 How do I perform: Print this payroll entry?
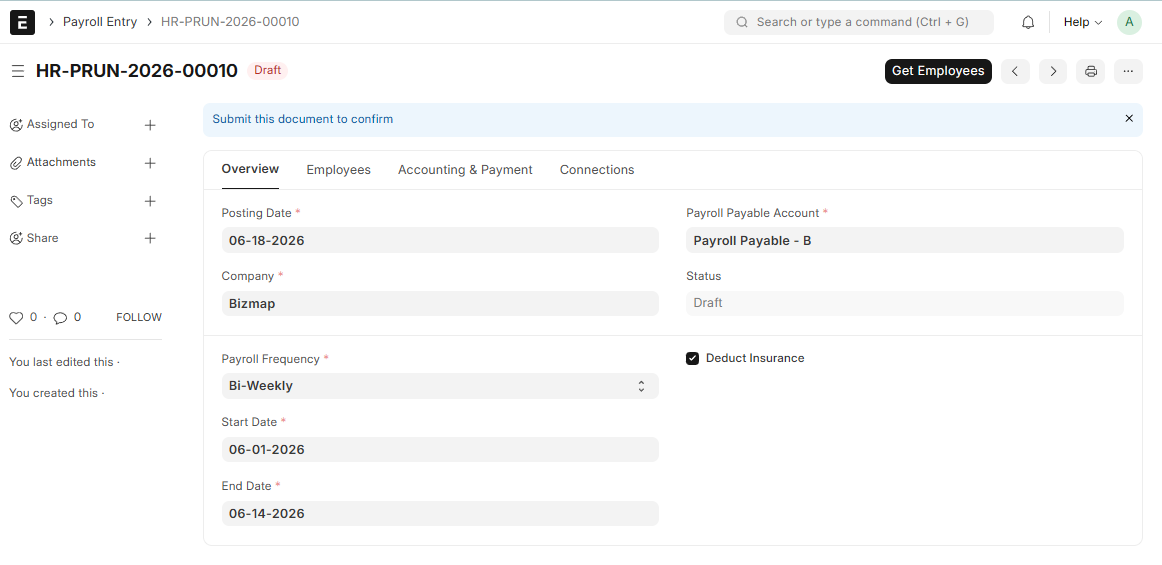(x=1091, y=71)
